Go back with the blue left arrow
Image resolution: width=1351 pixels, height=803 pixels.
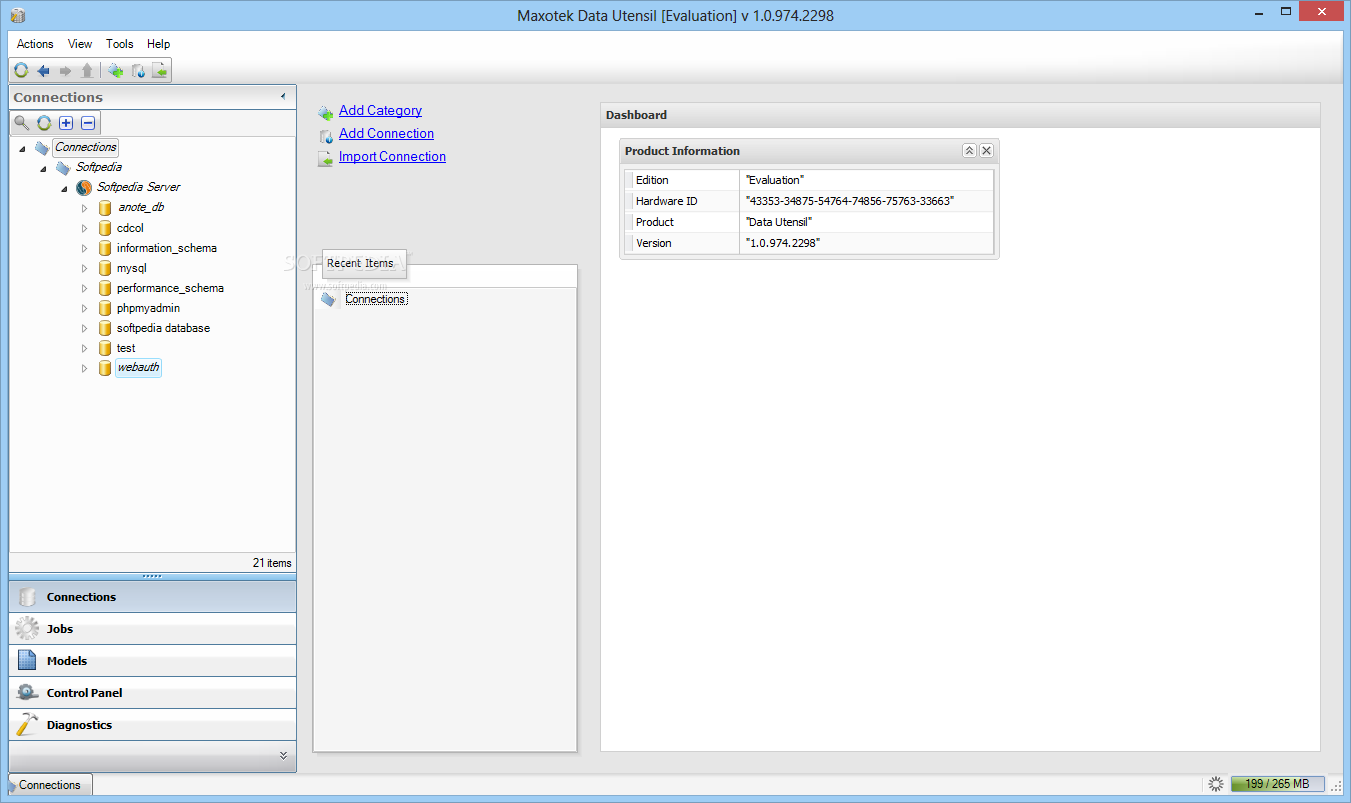[x=43, y=70]
